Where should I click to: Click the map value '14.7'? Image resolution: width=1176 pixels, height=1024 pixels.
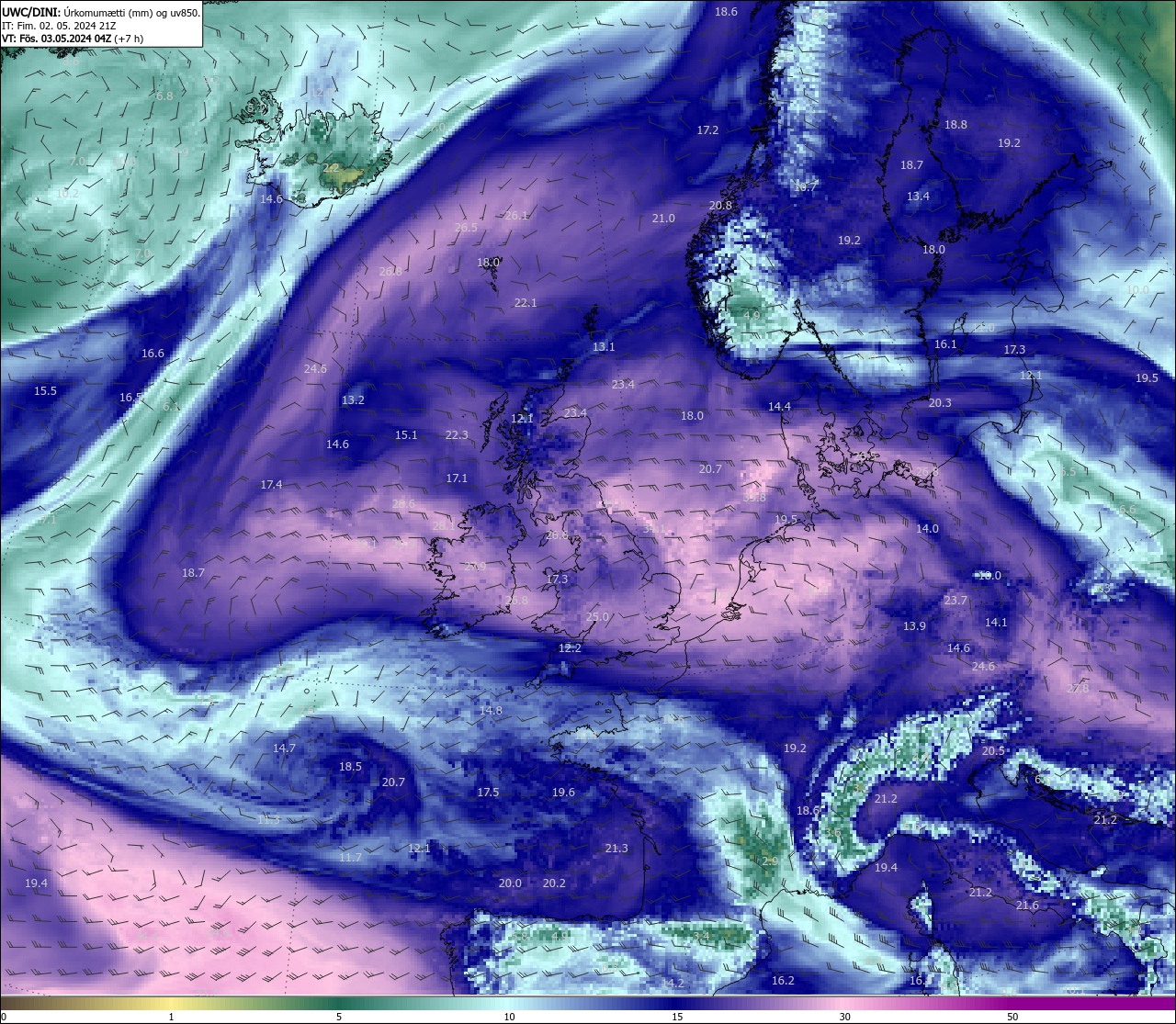click(x=284, y=748)
